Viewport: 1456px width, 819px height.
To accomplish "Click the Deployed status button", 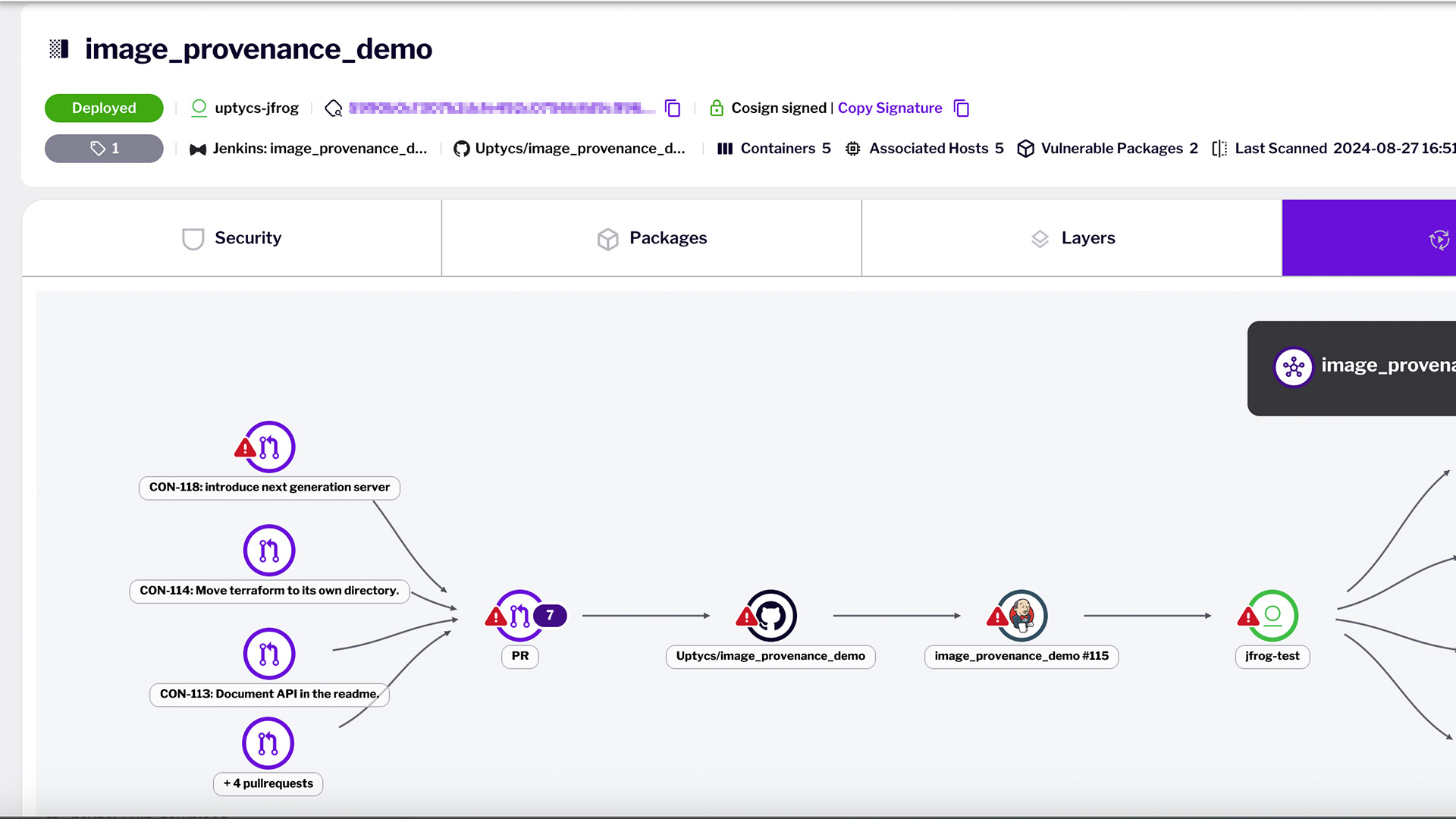I will click(x=103, y=108).
